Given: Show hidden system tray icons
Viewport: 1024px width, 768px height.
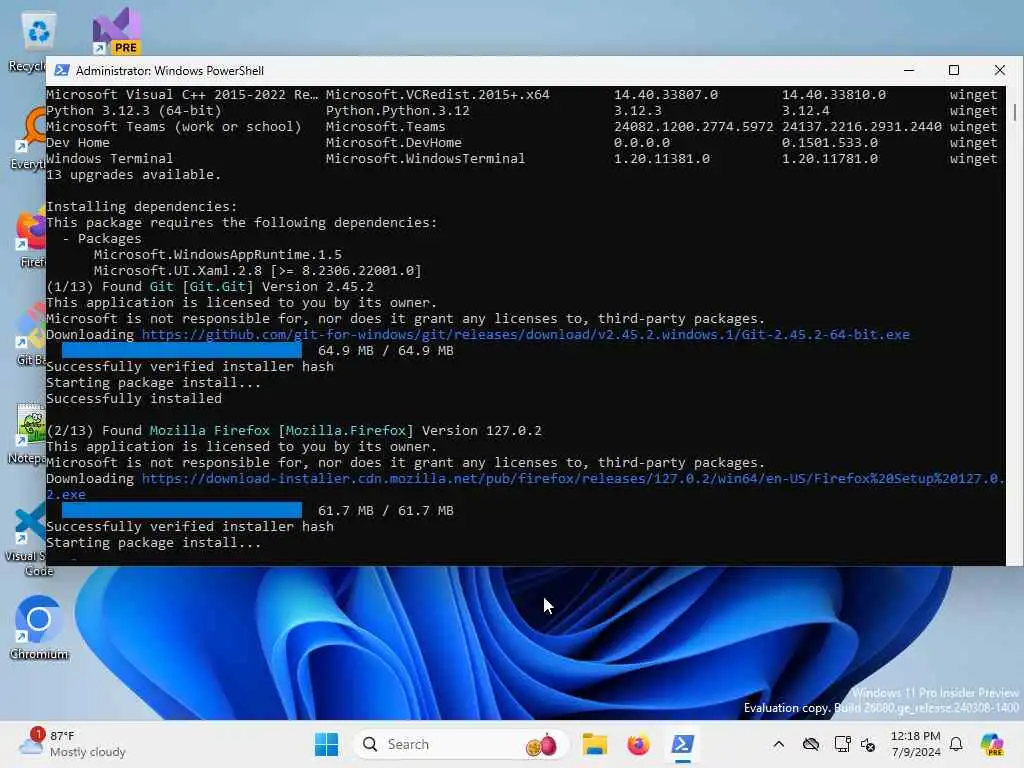Looking at the screenshot, I should pyautogui.click(x=778, y=744).
